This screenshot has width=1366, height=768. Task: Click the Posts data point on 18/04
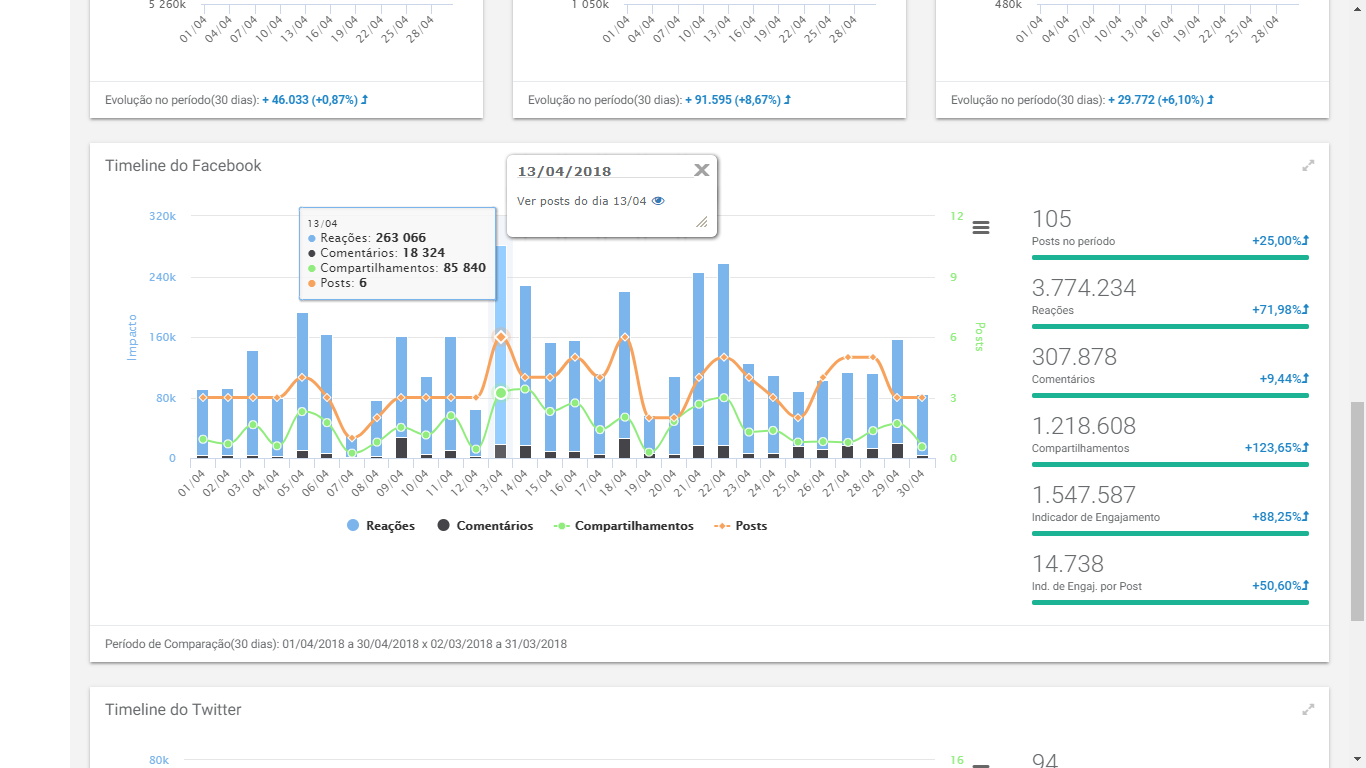pos(625,337)
